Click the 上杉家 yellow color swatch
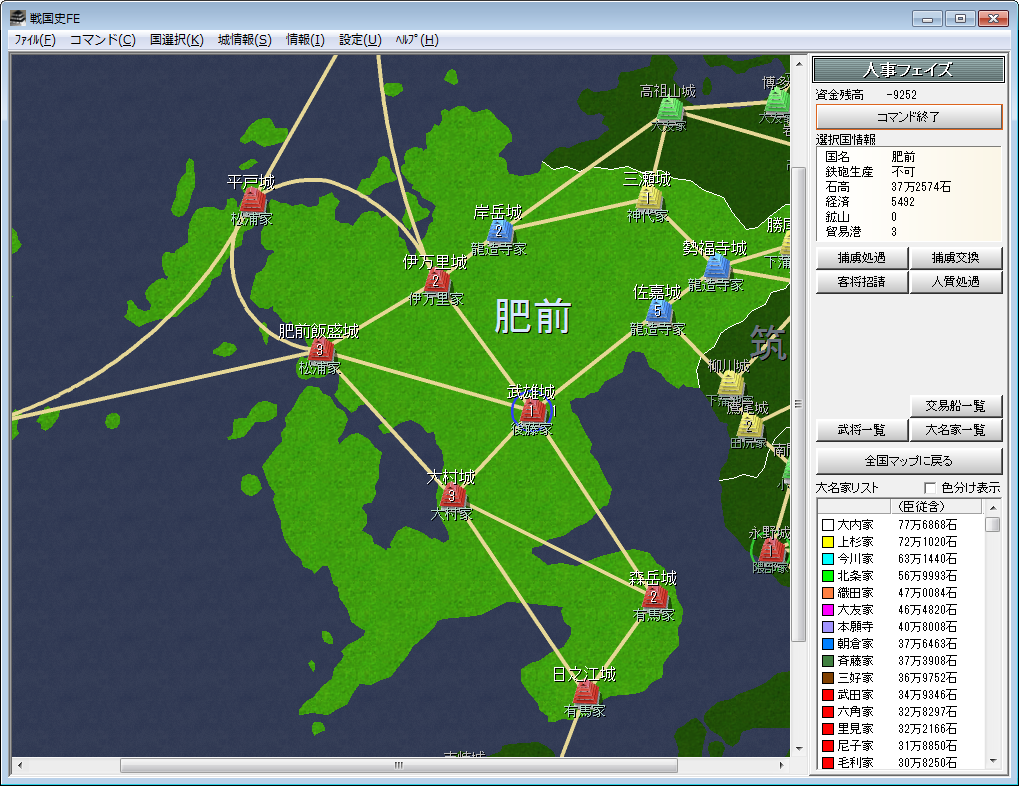Viewport: 1019px width, 786px height. pyautogui.click(x=827, y=542)
